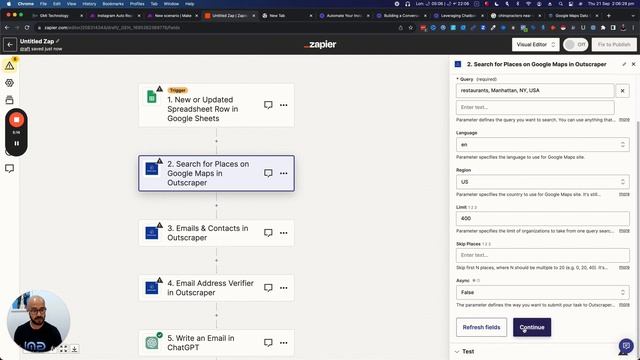Expand more text under Limit description
Screen dimensions: 640x360
pos(624,231)
